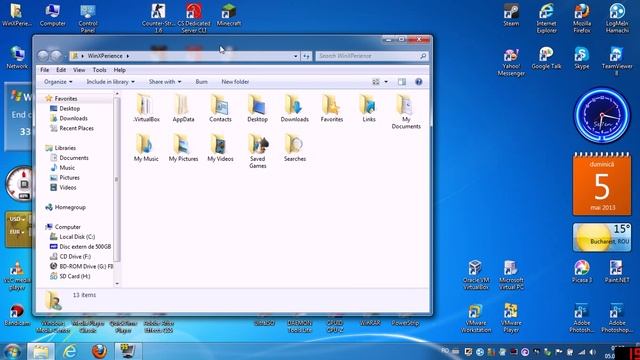
Task: Open the Links folder
Action: pos(369,108)
